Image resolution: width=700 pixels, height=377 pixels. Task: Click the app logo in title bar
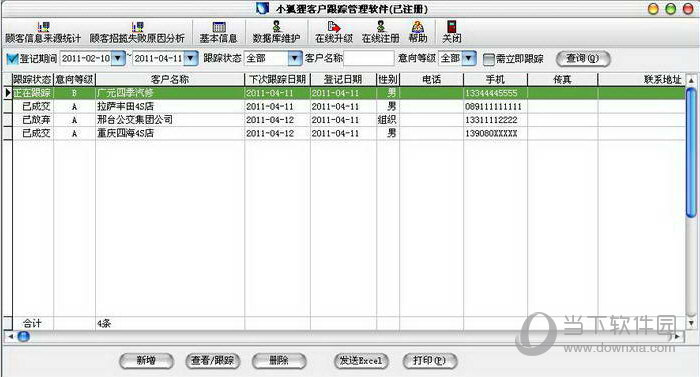tap(263, 8)
